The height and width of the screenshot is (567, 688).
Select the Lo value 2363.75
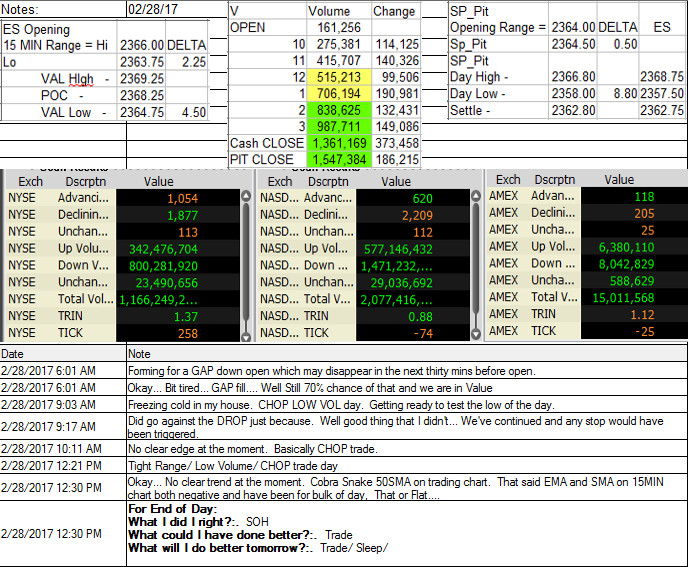click(142, 62)
